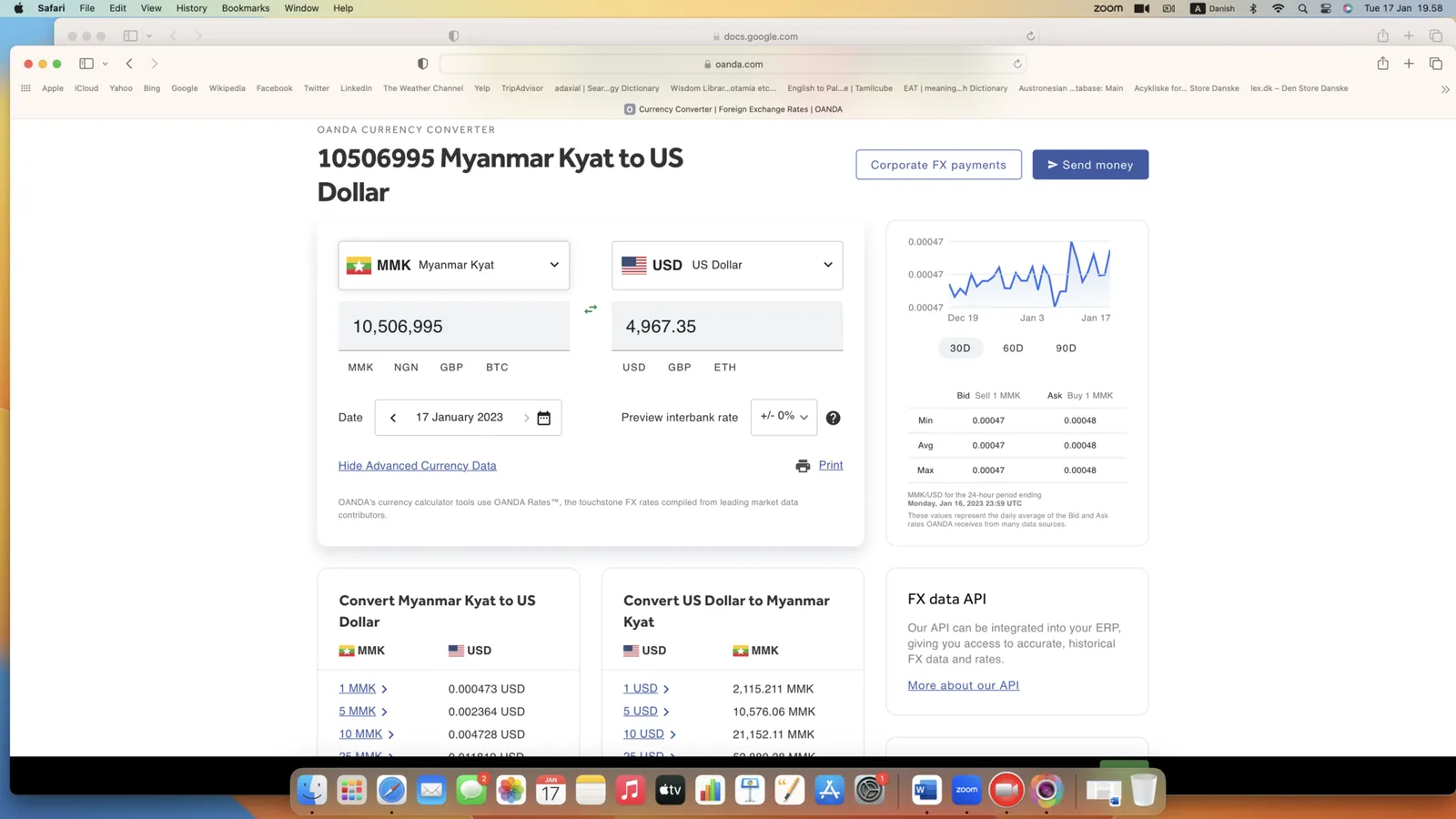Open Safari's tab overview icon
The height and width of the screenshot is (819, 1456).
[1435, 64]
